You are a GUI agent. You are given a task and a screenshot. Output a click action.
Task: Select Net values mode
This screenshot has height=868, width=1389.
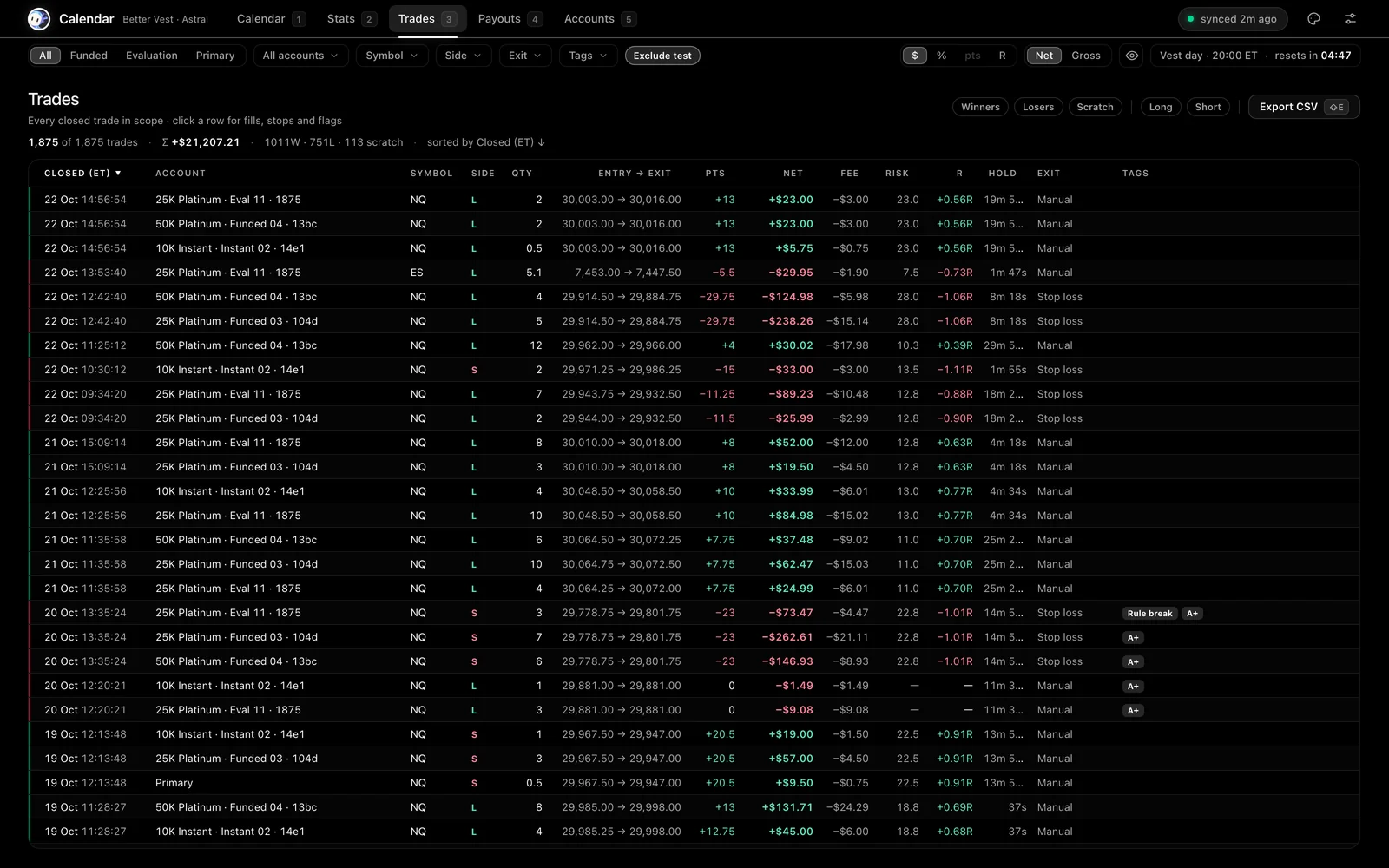tap(1043, 56)
